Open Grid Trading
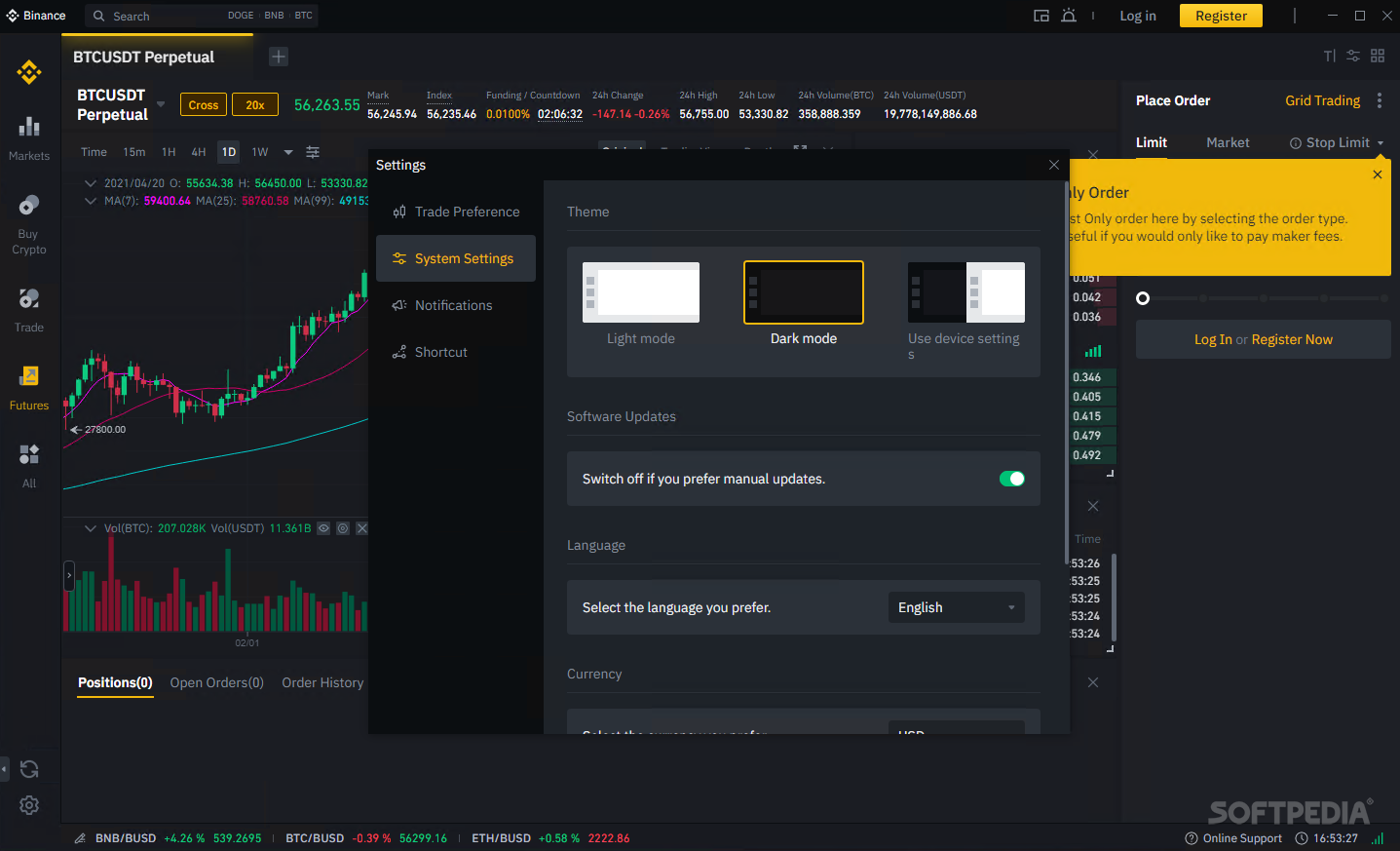 (x=1322, y=100)
